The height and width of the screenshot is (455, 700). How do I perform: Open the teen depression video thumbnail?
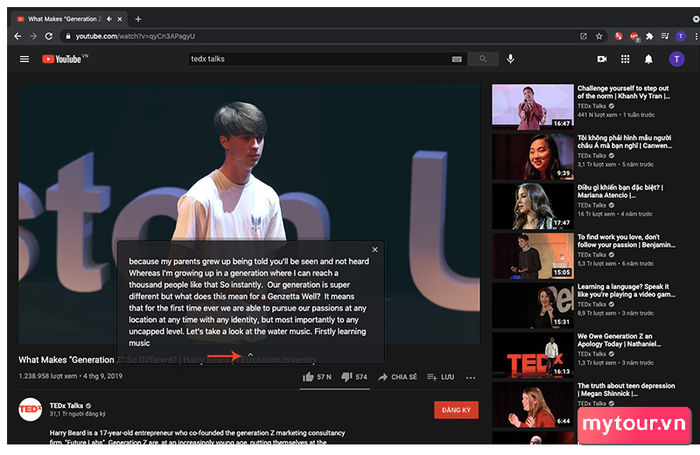click(533, 404)
